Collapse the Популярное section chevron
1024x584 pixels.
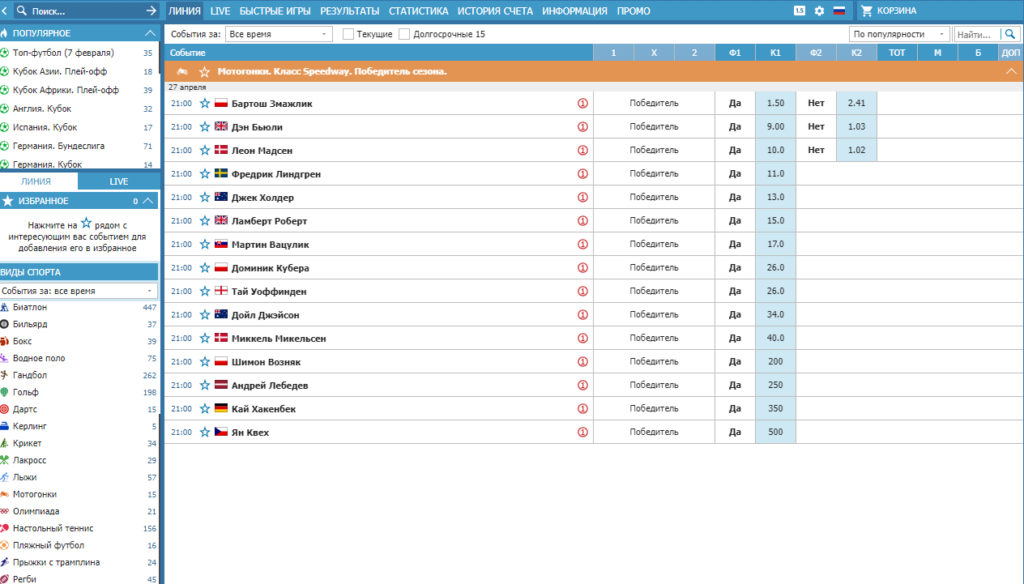pyautogui.click(x=150, y=33)
